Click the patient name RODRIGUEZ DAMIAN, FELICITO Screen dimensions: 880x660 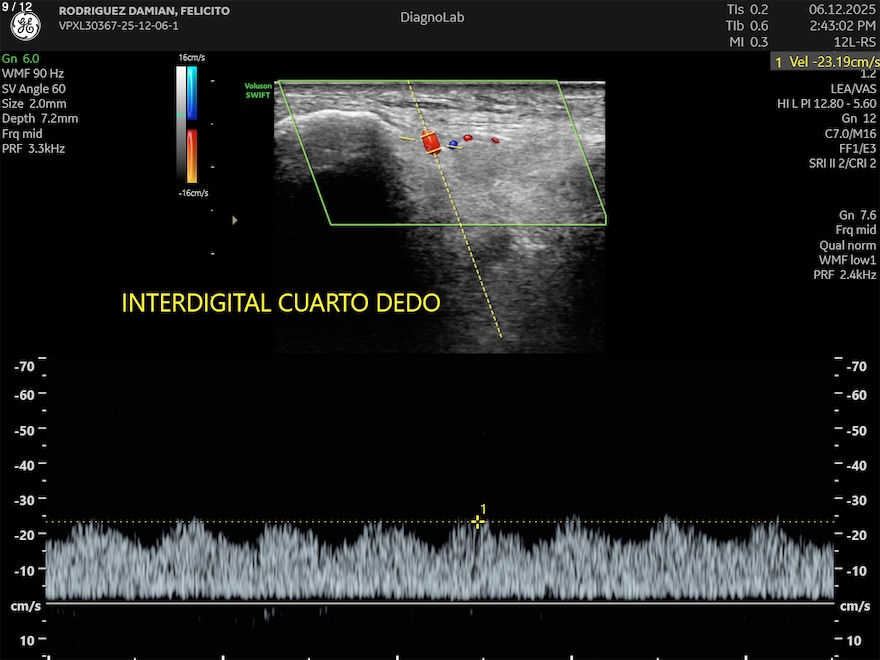coord(144,11)
